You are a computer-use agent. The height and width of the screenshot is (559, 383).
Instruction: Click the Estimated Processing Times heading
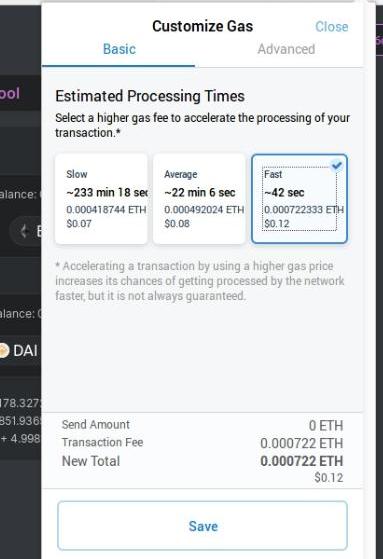click(150, 96)
